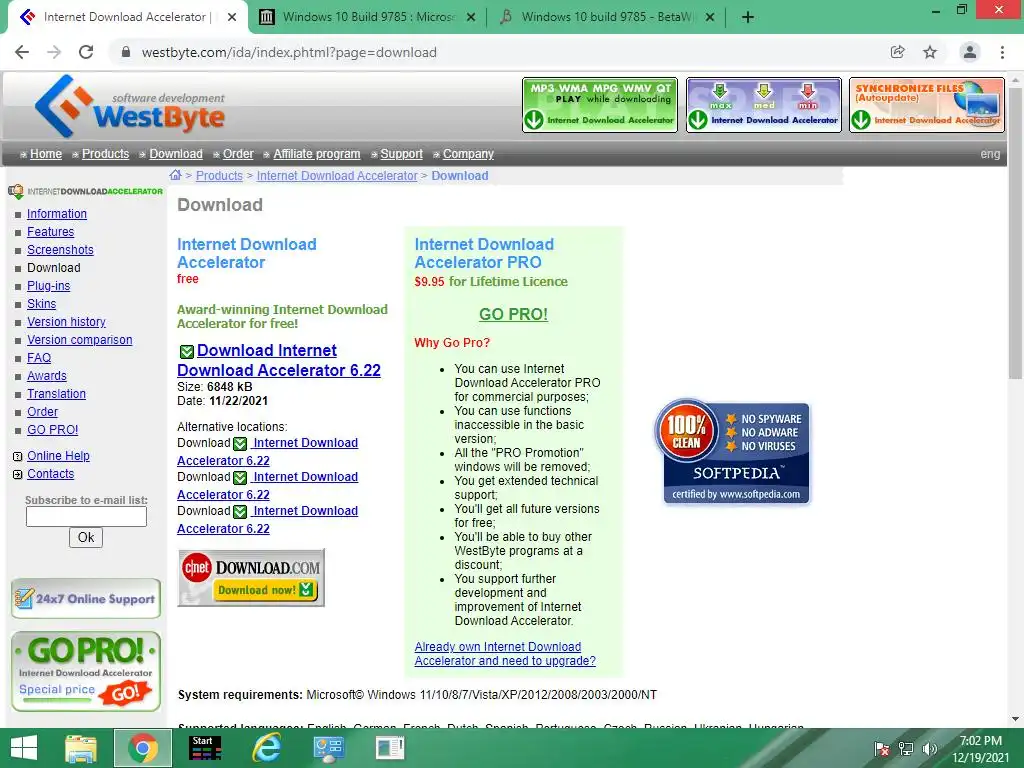This screenshot has height=768, width=1024.
Task: Open the Plug-ins sidebar link
Action: pyautogui.click(x=48, y=286)
